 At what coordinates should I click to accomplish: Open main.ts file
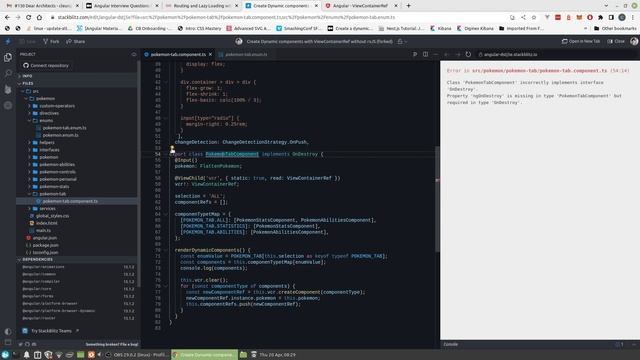coord(40,231)
